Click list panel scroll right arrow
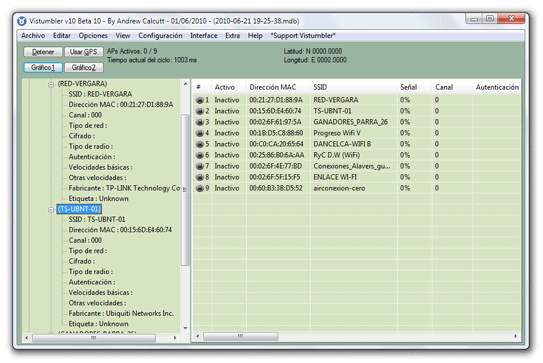This screenshot has height=363, width=543. pos(516,336)
